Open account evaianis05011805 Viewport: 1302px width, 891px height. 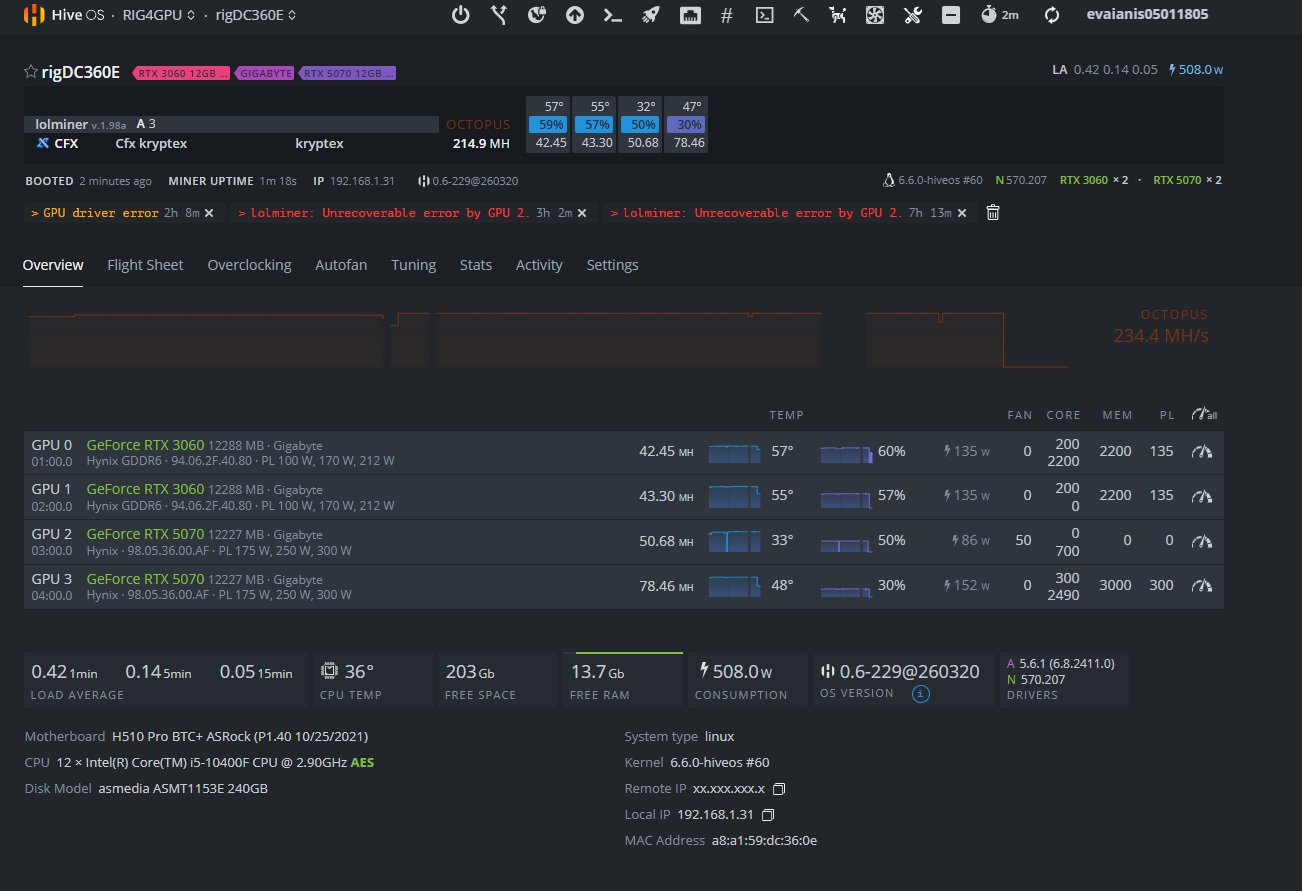1147,15
